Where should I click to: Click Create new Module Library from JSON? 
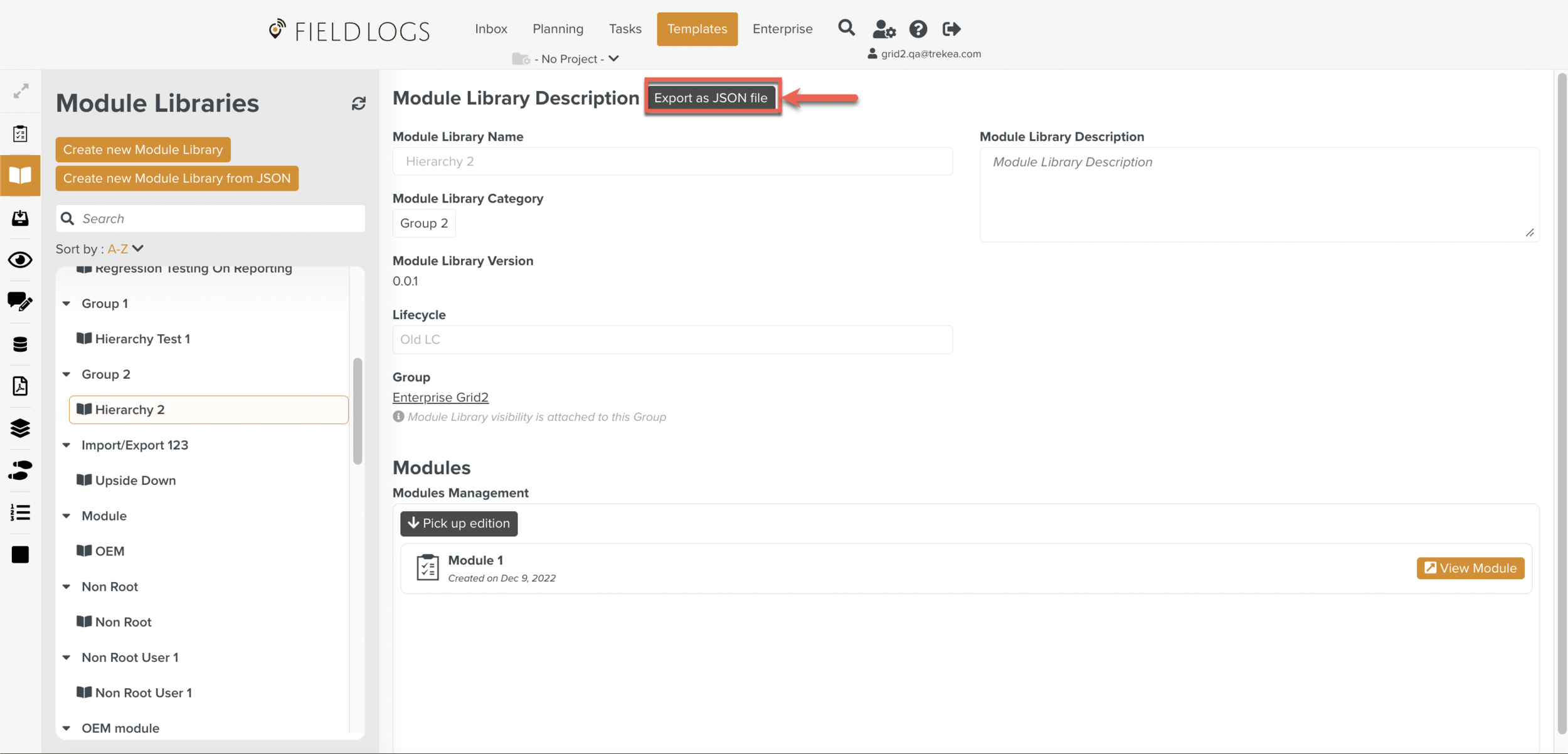click(176, 178)
